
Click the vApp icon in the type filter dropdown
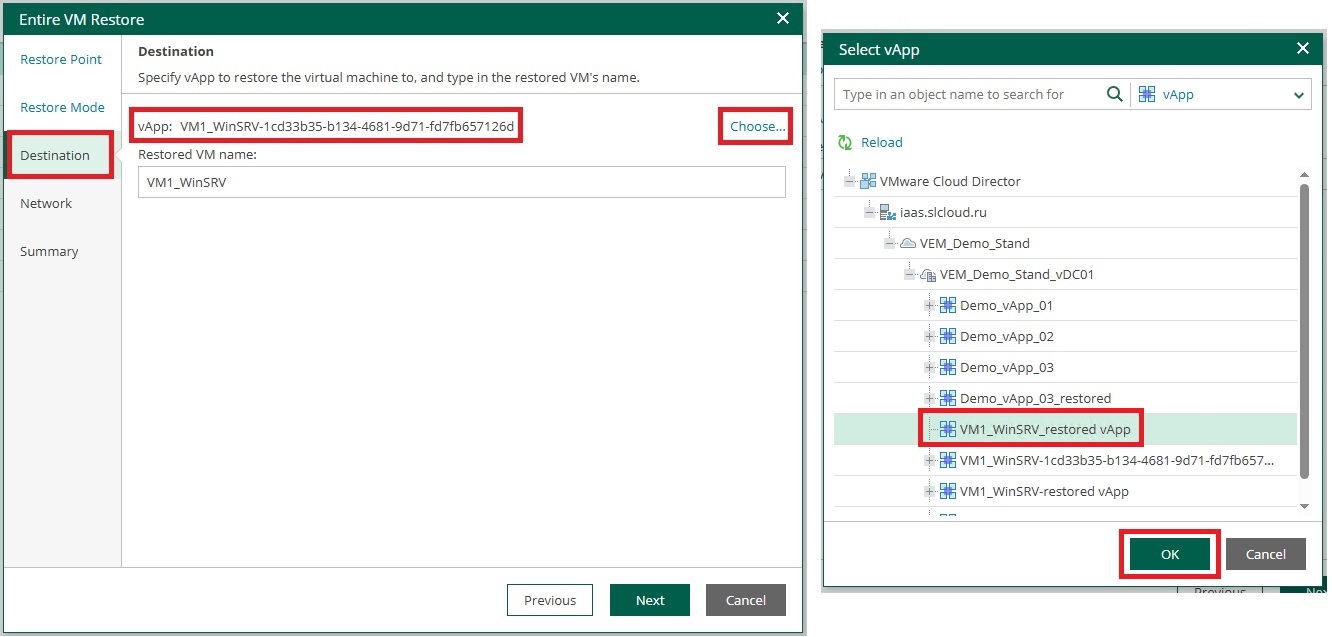(1147, 94)
